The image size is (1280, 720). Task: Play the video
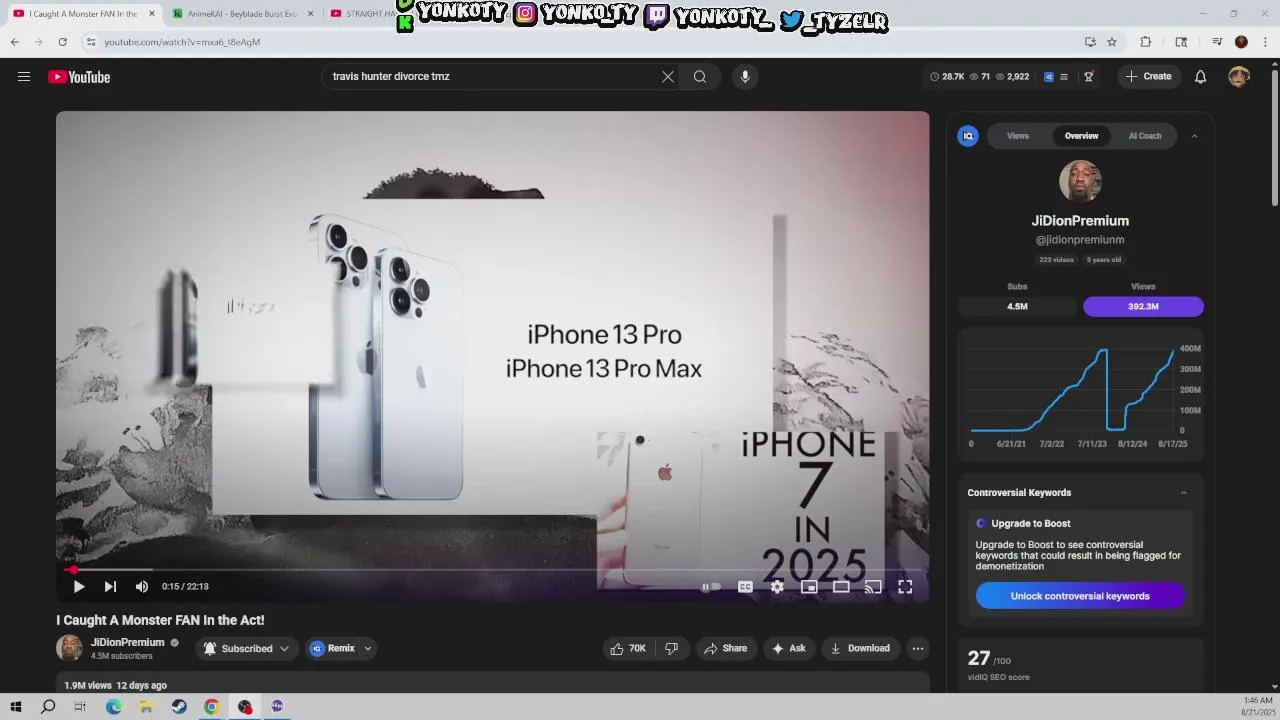(79, 587)
